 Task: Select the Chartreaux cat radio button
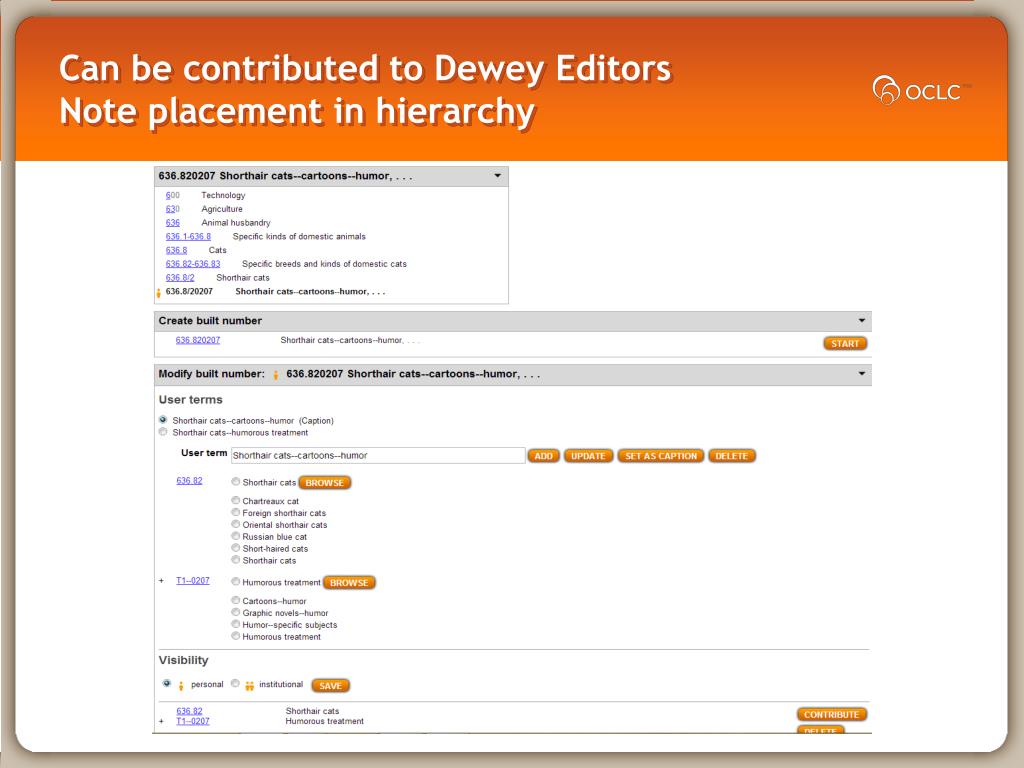coord(236,500)
